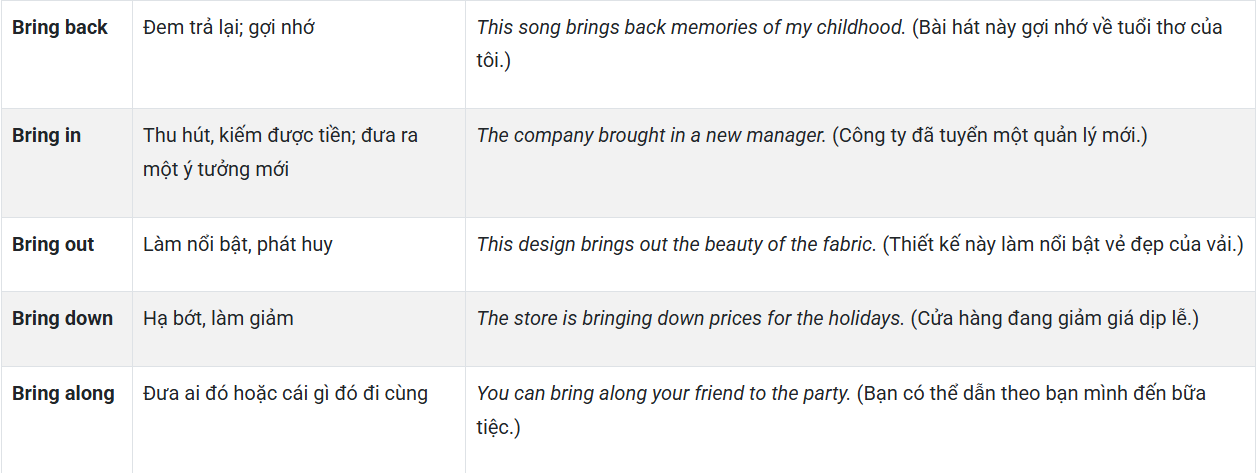The height and width of the screenshot is (473, 1256).
Task: Click the "Bring out" bold term
Action: point(53,245)
